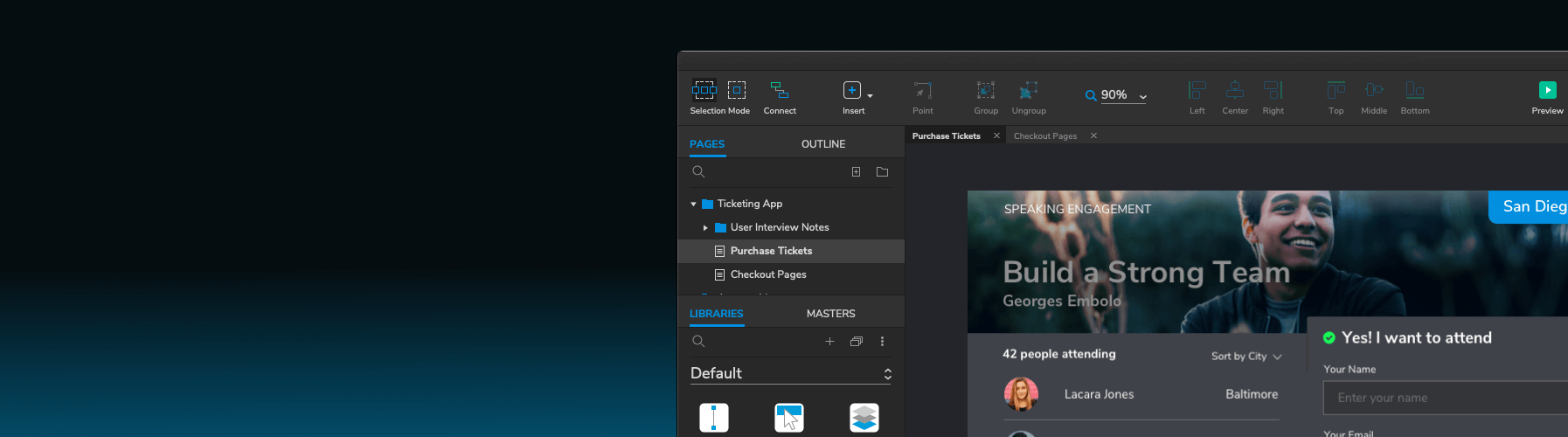The image size is (1568, 437).
Task: Click the green Preview play button
Action: pyautogui.click(x=1548, y=90)
